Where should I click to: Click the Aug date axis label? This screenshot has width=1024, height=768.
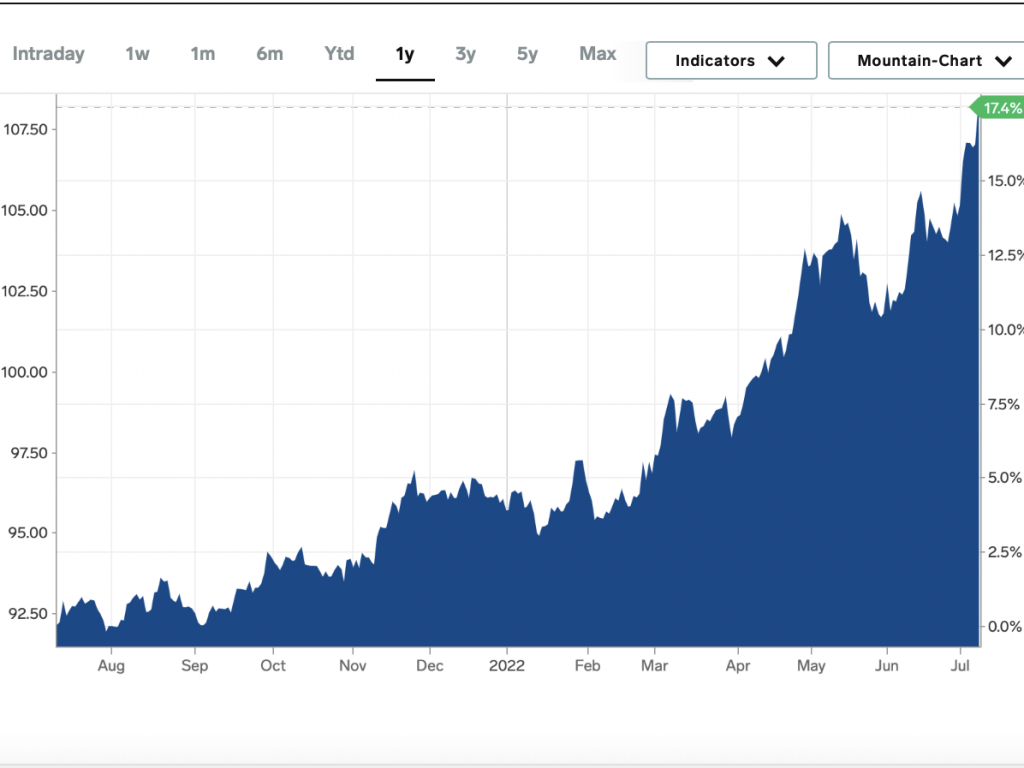coord(111,666)
